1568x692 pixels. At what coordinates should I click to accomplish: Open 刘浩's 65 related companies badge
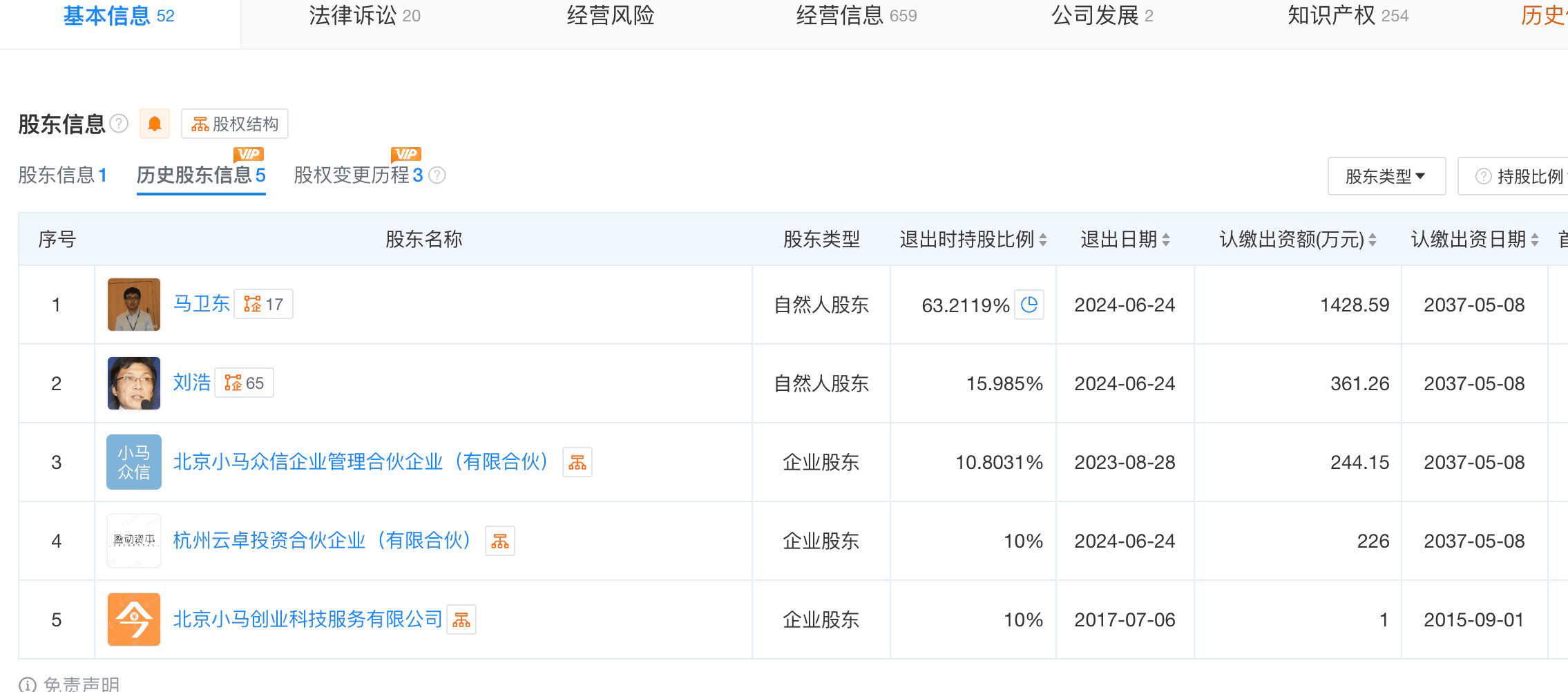pos(244,383)
